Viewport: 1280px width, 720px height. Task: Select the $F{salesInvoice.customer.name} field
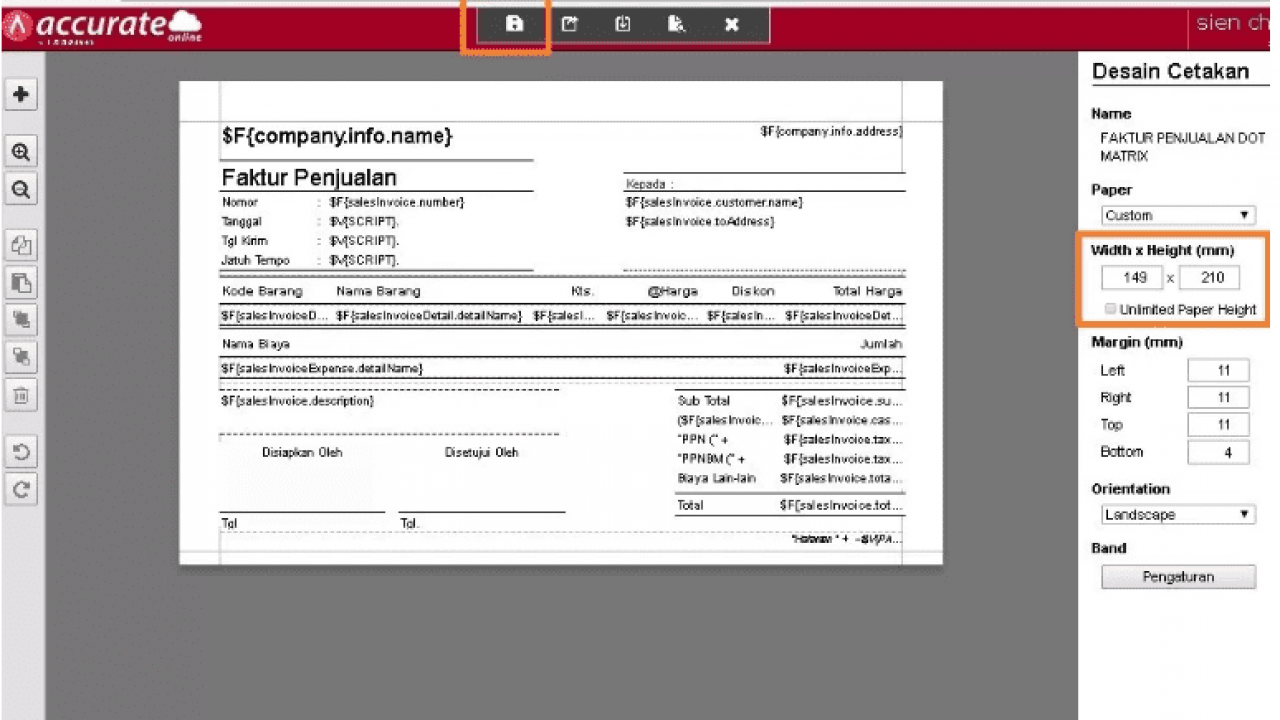tap(714, 202)
